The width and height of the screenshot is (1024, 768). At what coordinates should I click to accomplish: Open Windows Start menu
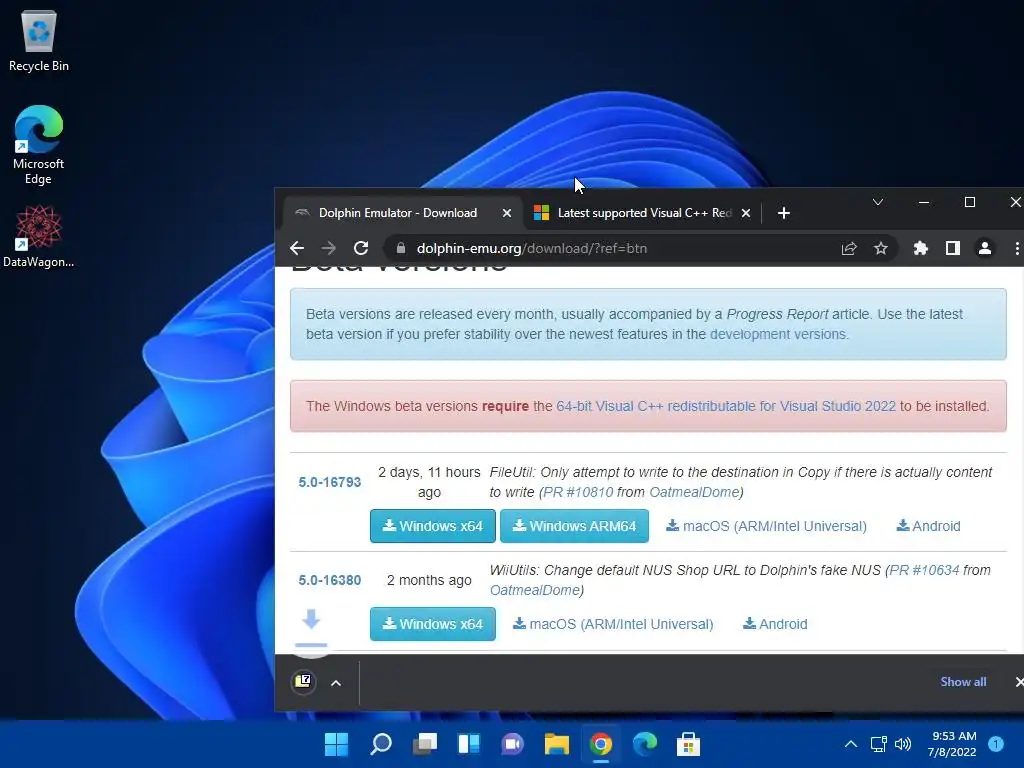(336, 744)
